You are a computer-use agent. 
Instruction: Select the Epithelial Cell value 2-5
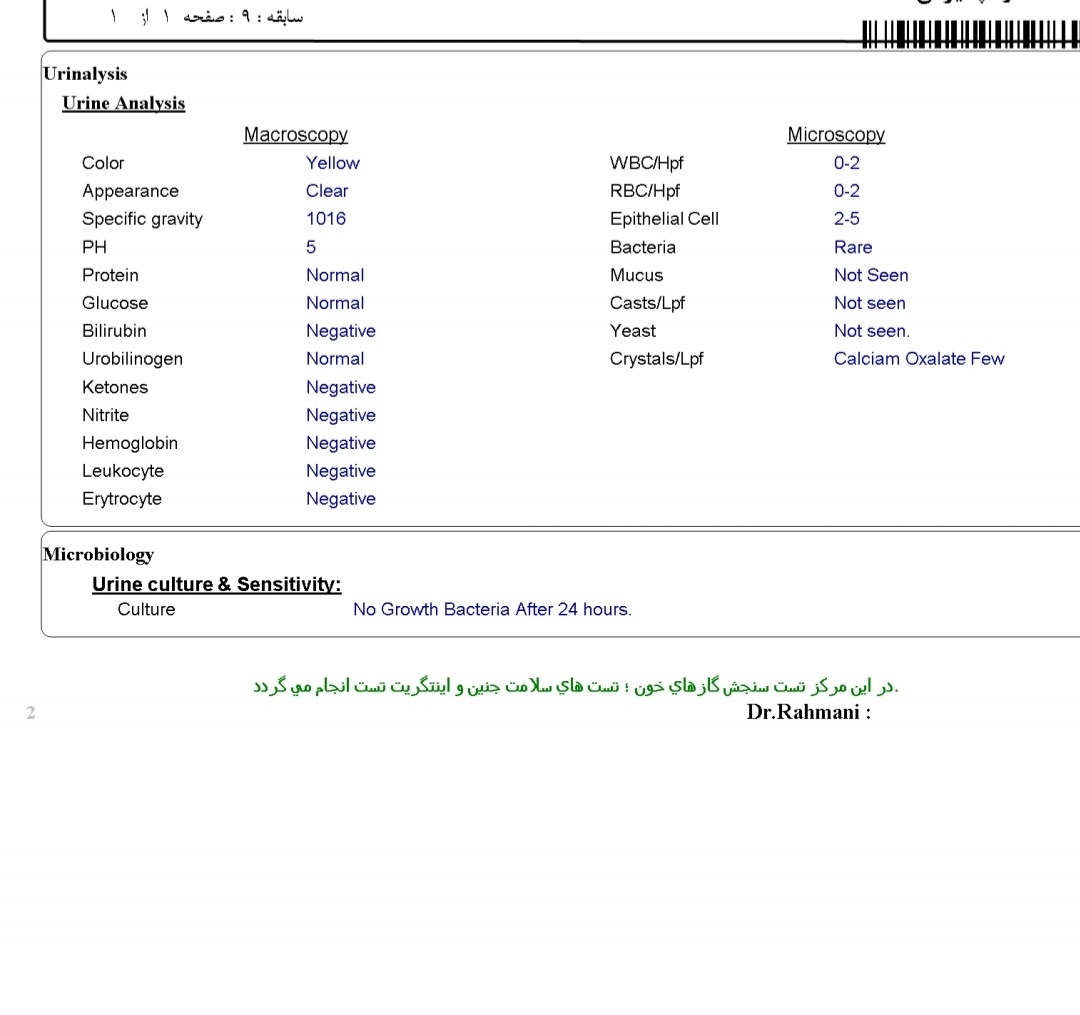(x=847, y=219)
